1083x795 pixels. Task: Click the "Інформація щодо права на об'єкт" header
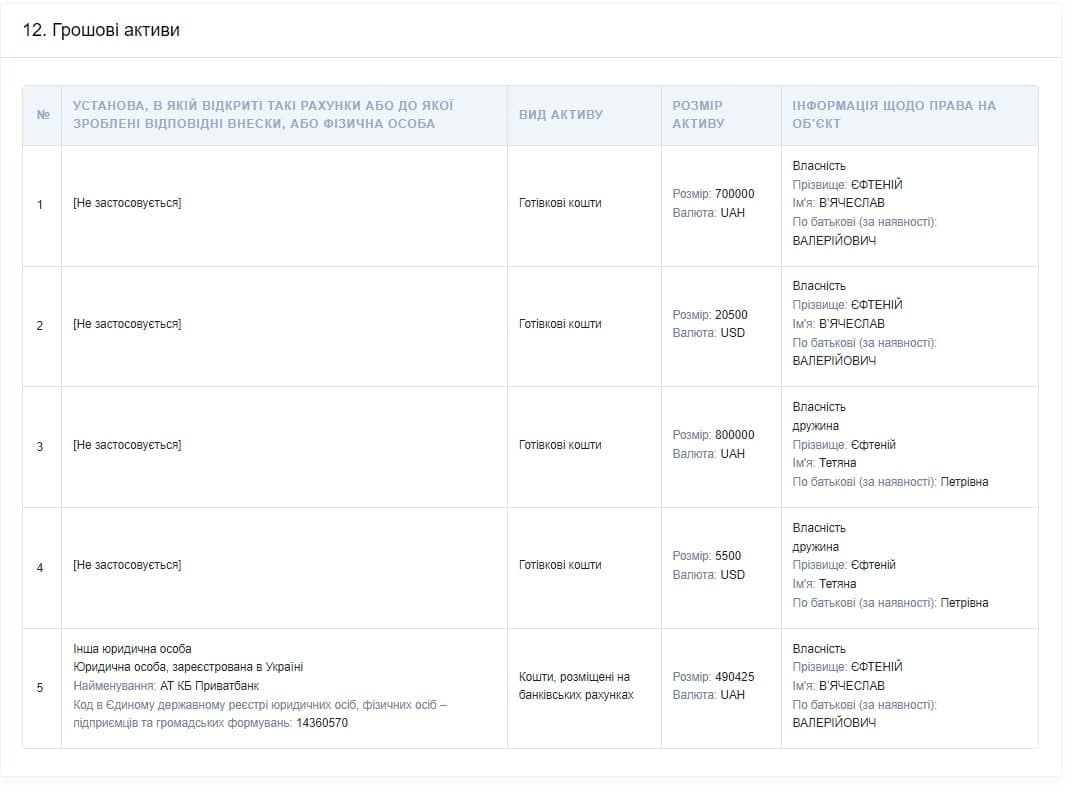(894, 115)
